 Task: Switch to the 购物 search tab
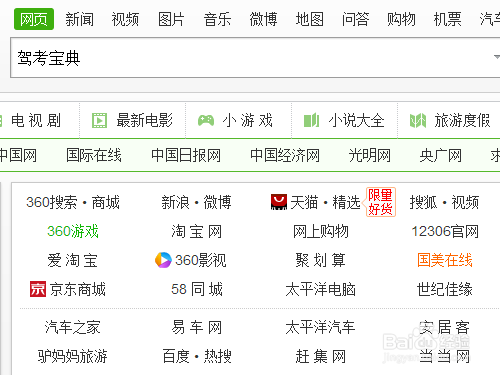(x=401, y=19)
